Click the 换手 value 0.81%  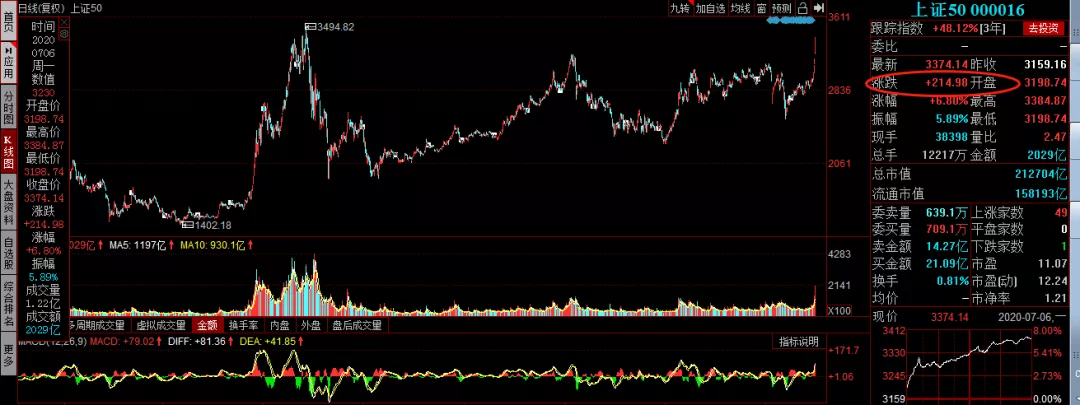point(953,281)
